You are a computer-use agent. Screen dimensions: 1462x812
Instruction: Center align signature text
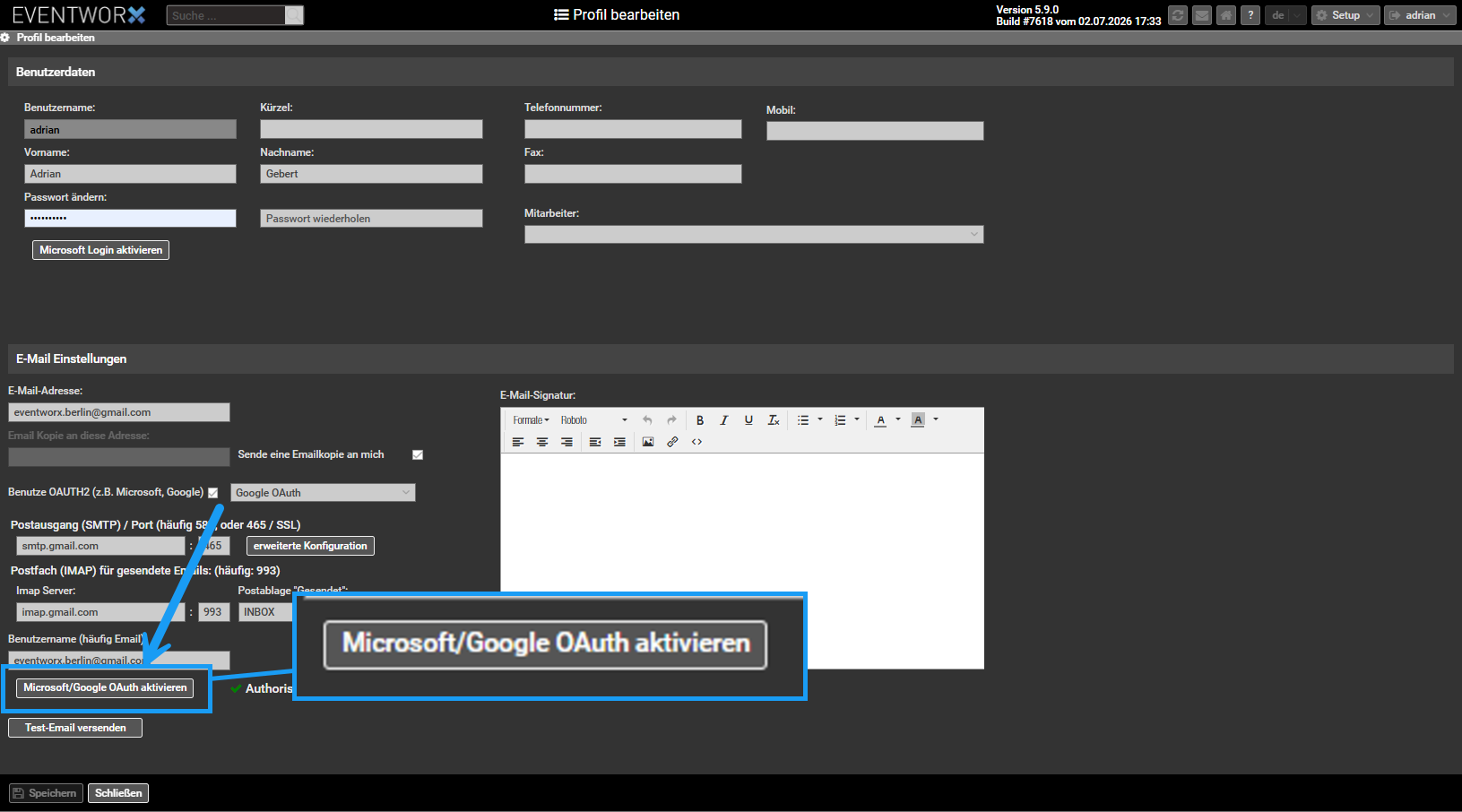542,442
